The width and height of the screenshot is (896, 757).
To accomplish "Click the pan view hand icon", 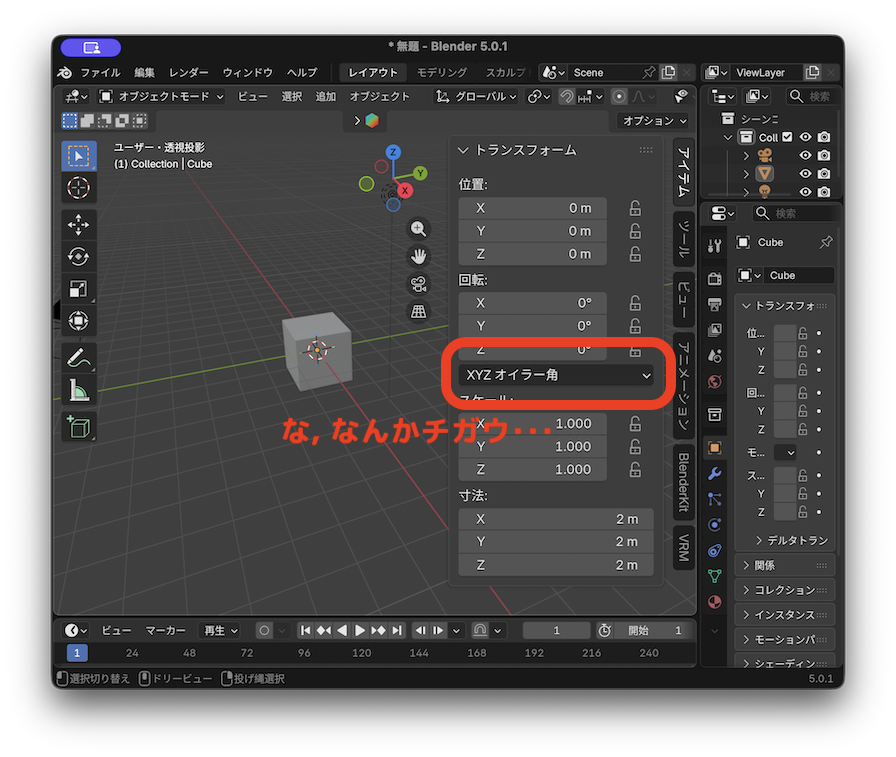I will 418,257.
